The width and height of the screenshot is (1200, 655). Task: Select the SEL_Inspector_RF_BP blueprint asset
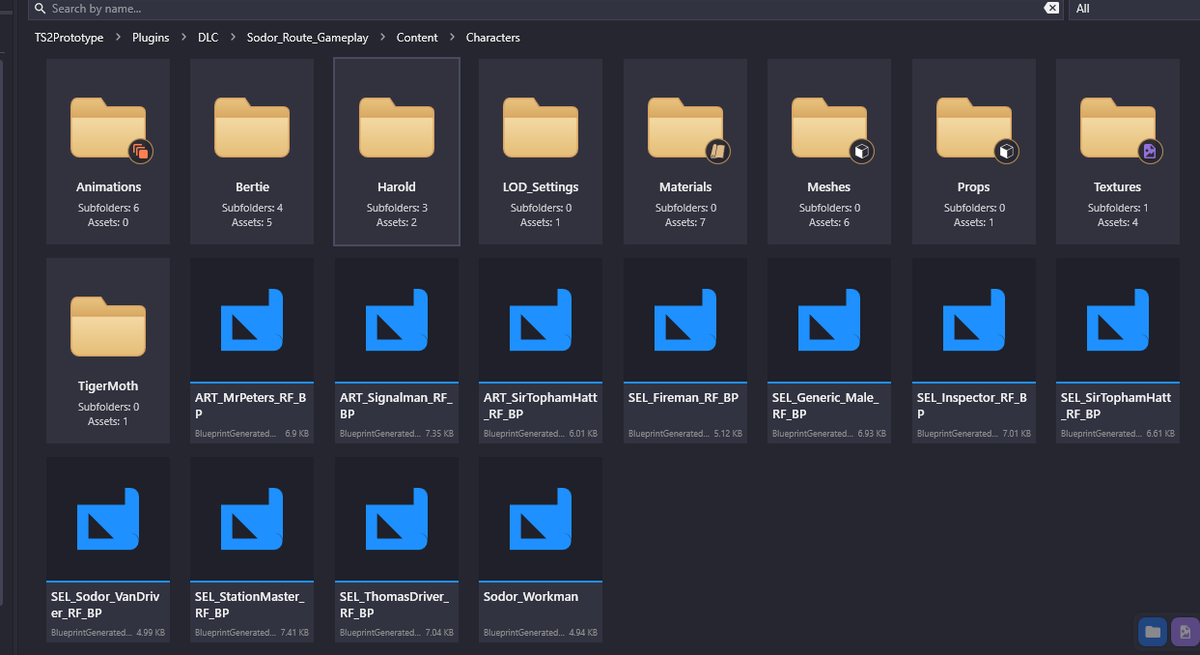pos(973,351)
